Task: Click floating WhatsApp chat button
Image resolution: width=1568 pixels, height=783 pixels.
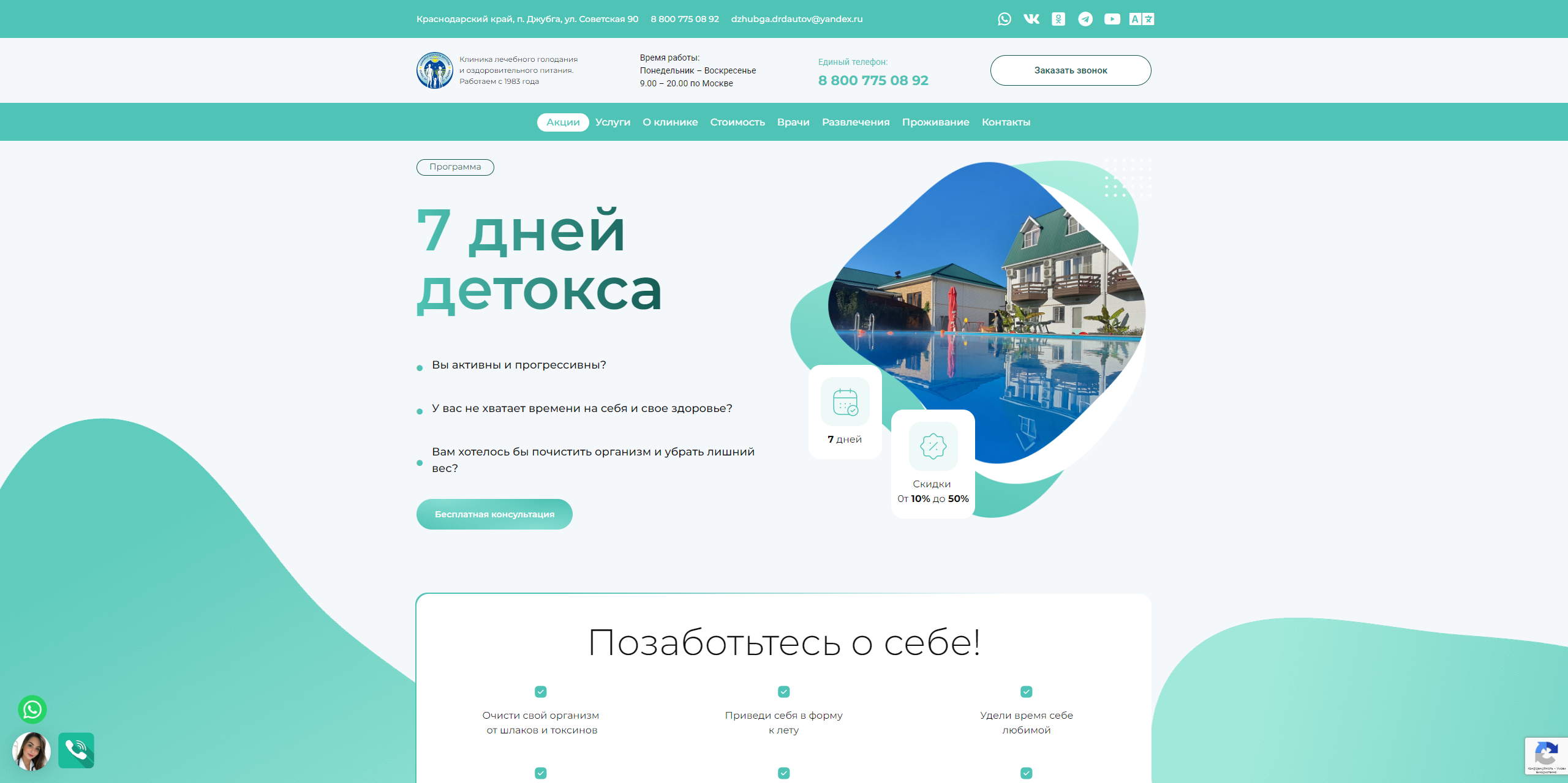Action: pos(32,710)
